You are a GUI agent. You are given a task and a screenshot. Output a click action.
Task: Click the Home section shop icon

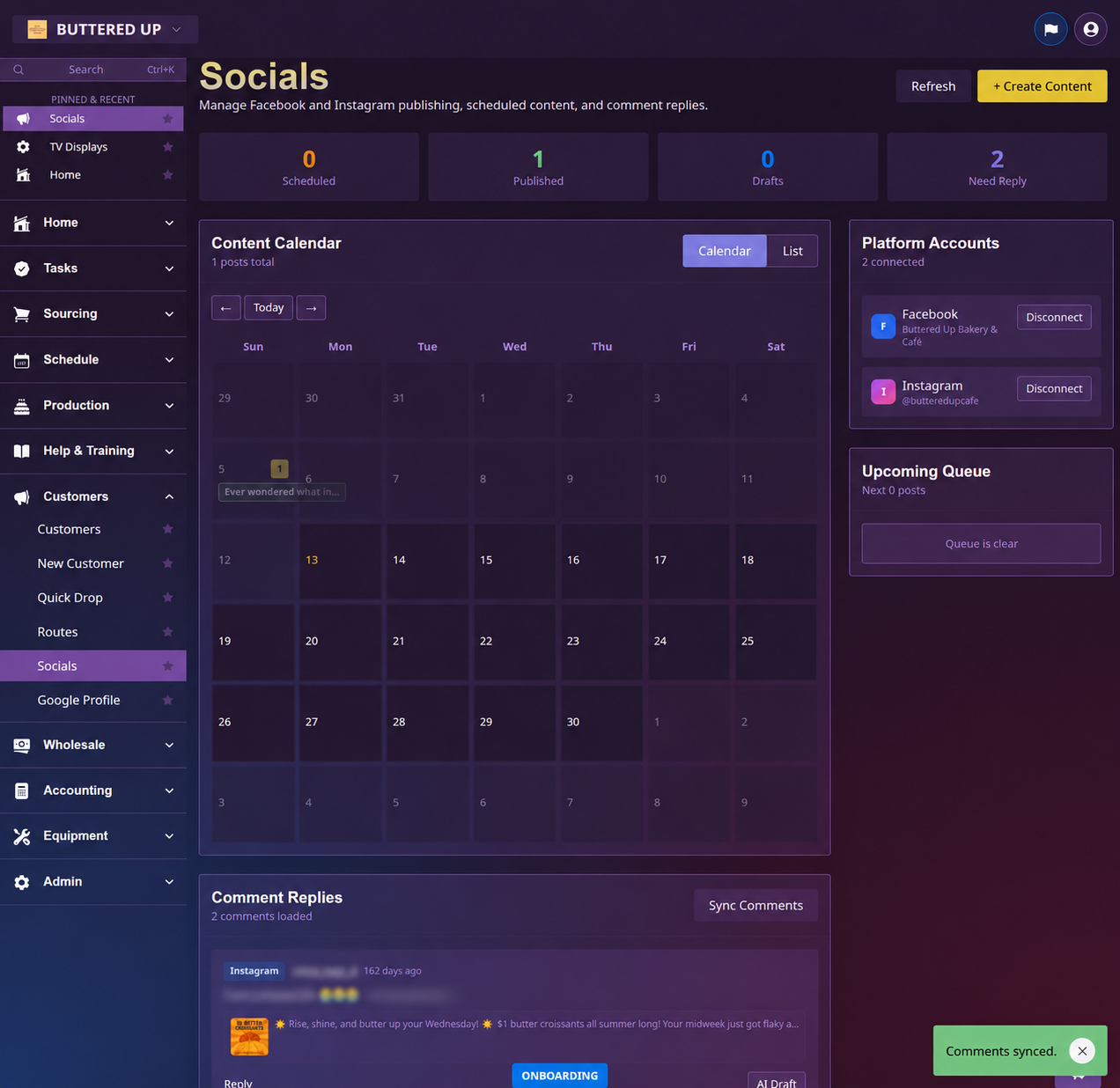(x=22, y=223)
